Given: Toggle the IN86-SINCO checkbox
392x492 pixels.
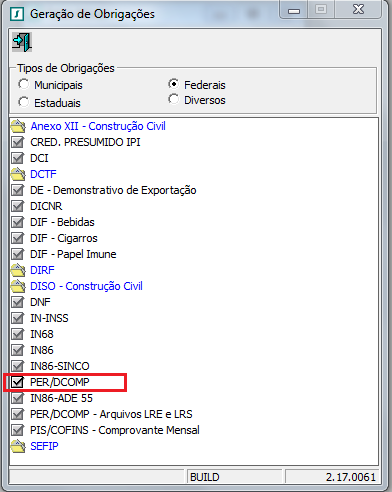Looking at the screenshot, I should point(17,366).
